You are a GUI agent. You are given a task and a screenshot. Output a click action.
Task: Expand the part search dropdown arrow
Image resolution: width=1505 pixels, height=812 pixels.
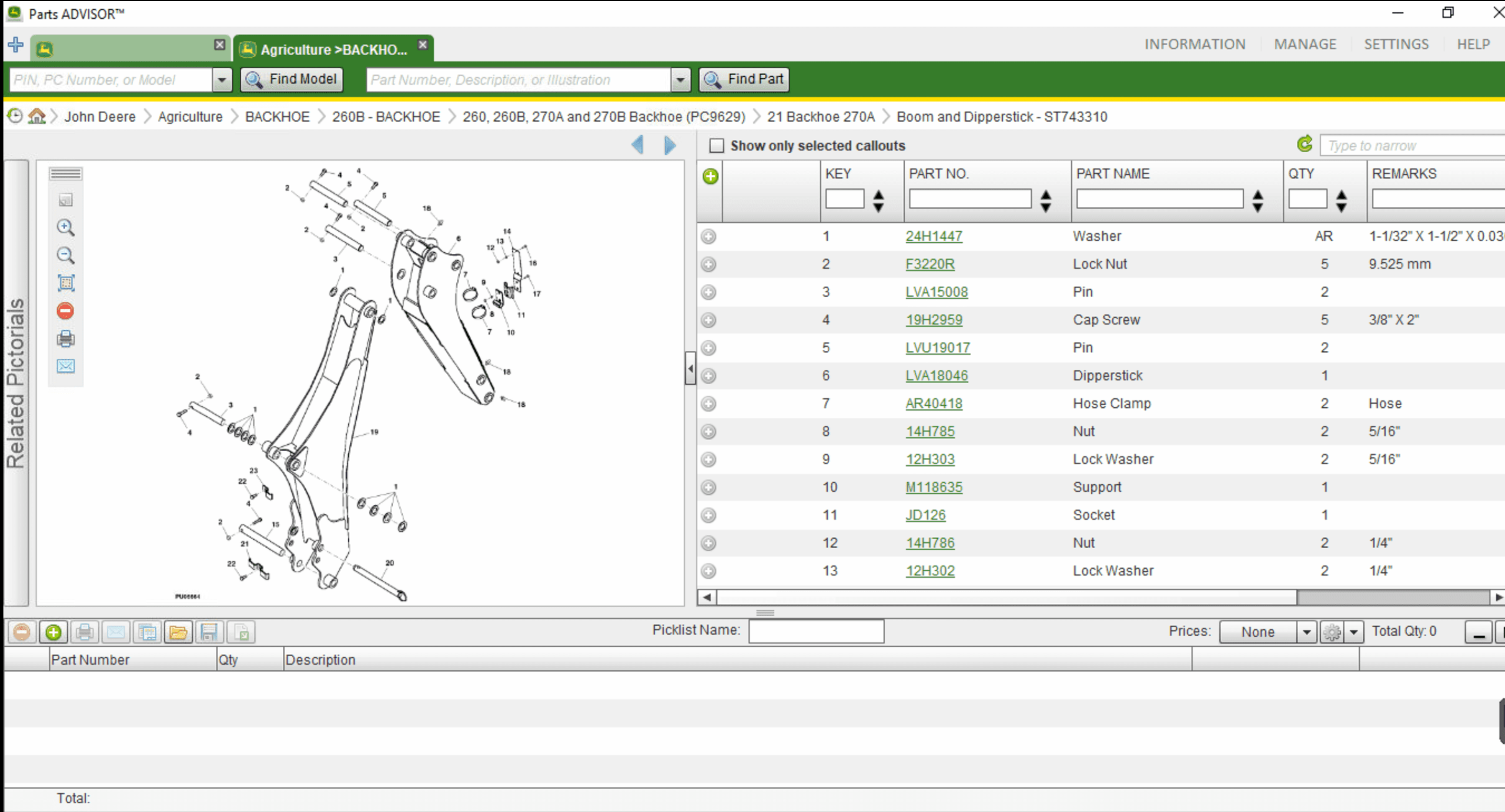680,79
